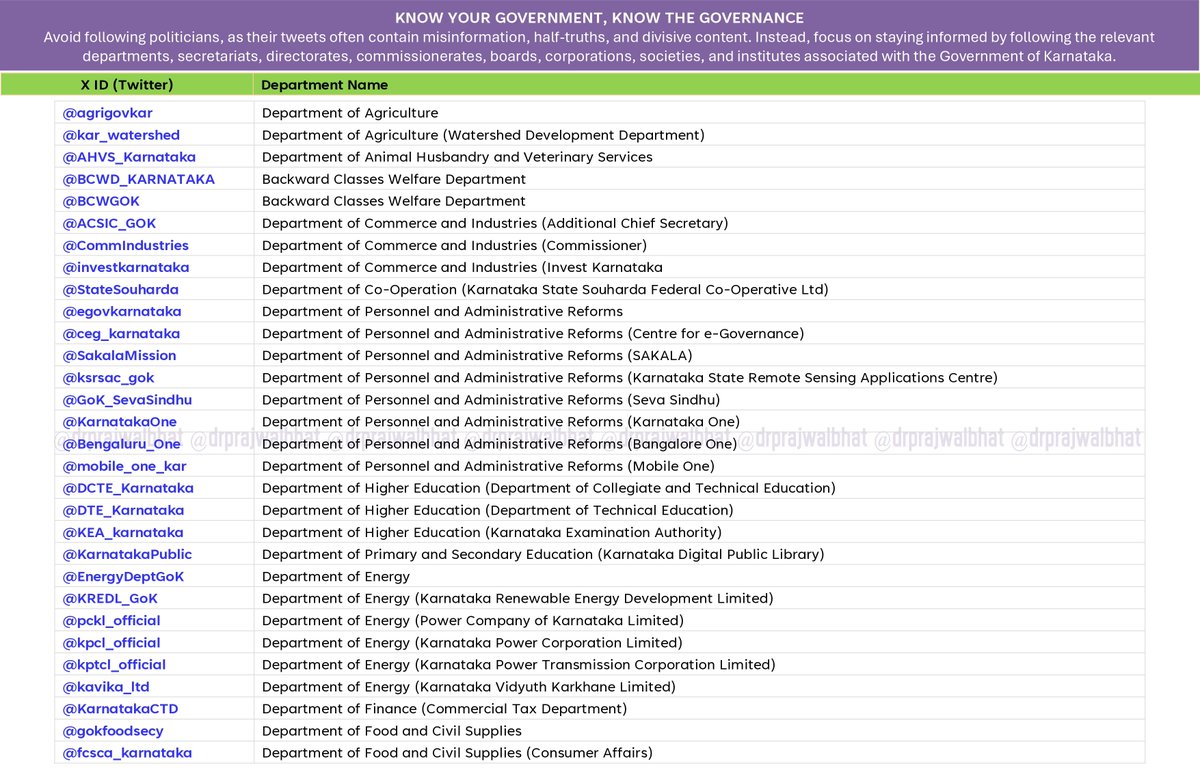Select the plain Food and Civil Supplies cell
The image size is (1200, 781).
(x=699, y=730)
